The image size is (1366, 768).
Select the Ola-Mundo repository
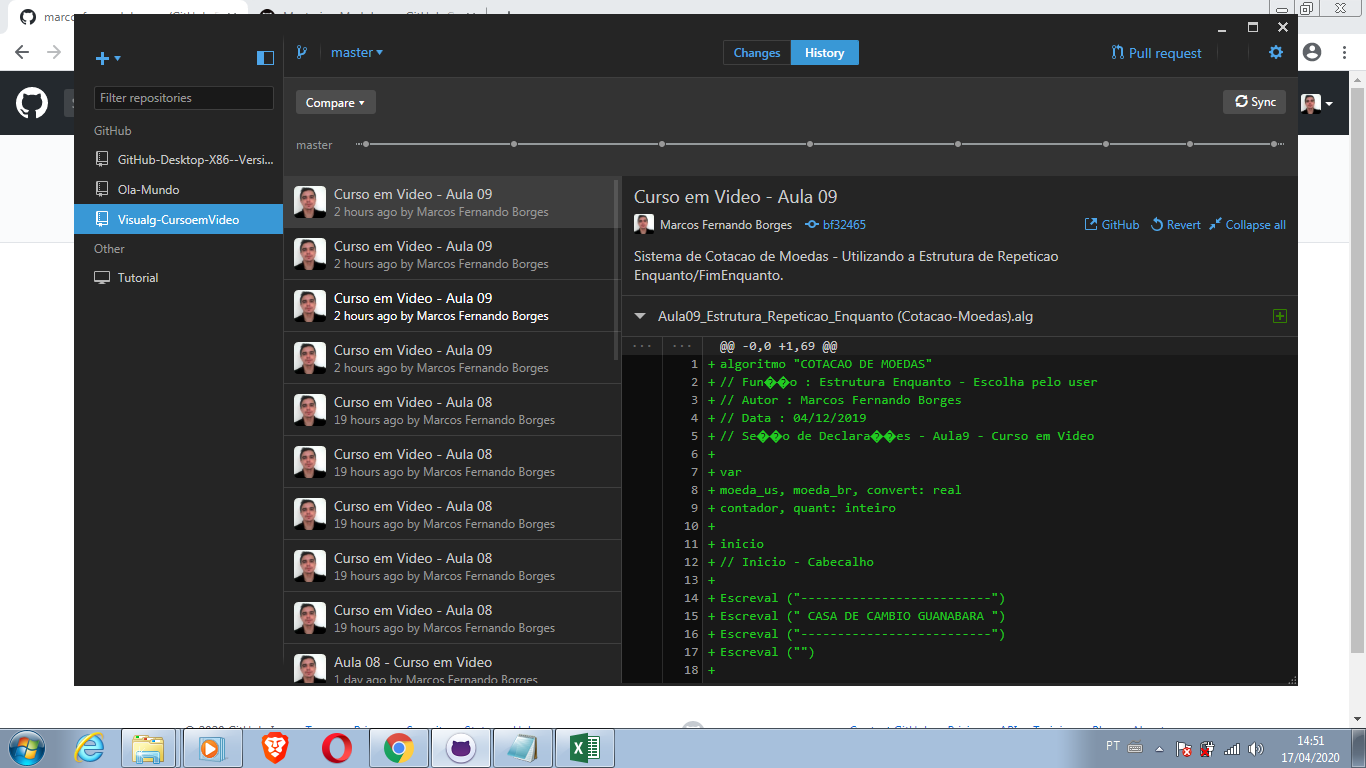pyautogui.click(x=147, y=189)
